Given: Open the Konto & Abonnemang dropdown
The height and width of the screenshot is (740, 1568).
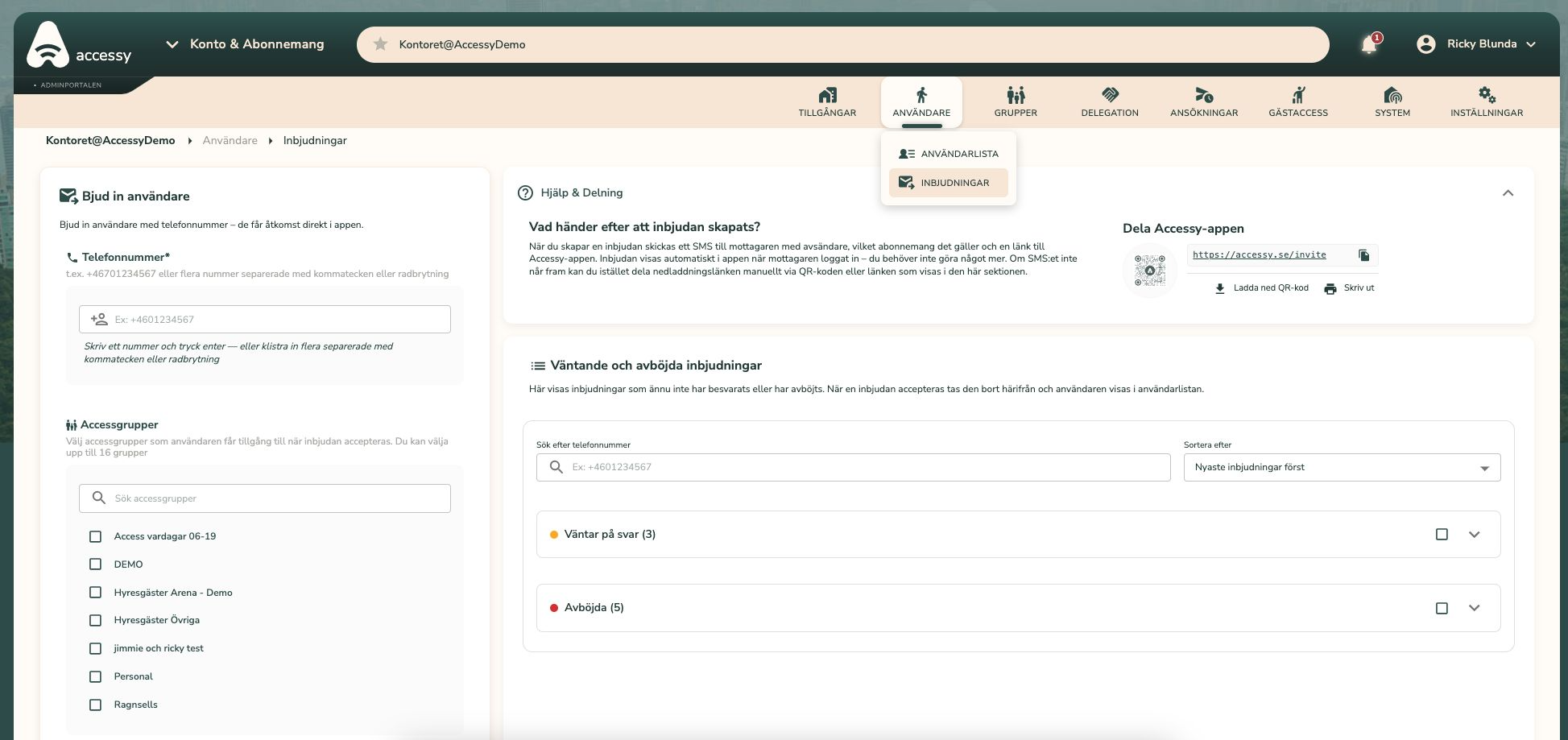Looking at the screenshot, I should 245,44.
